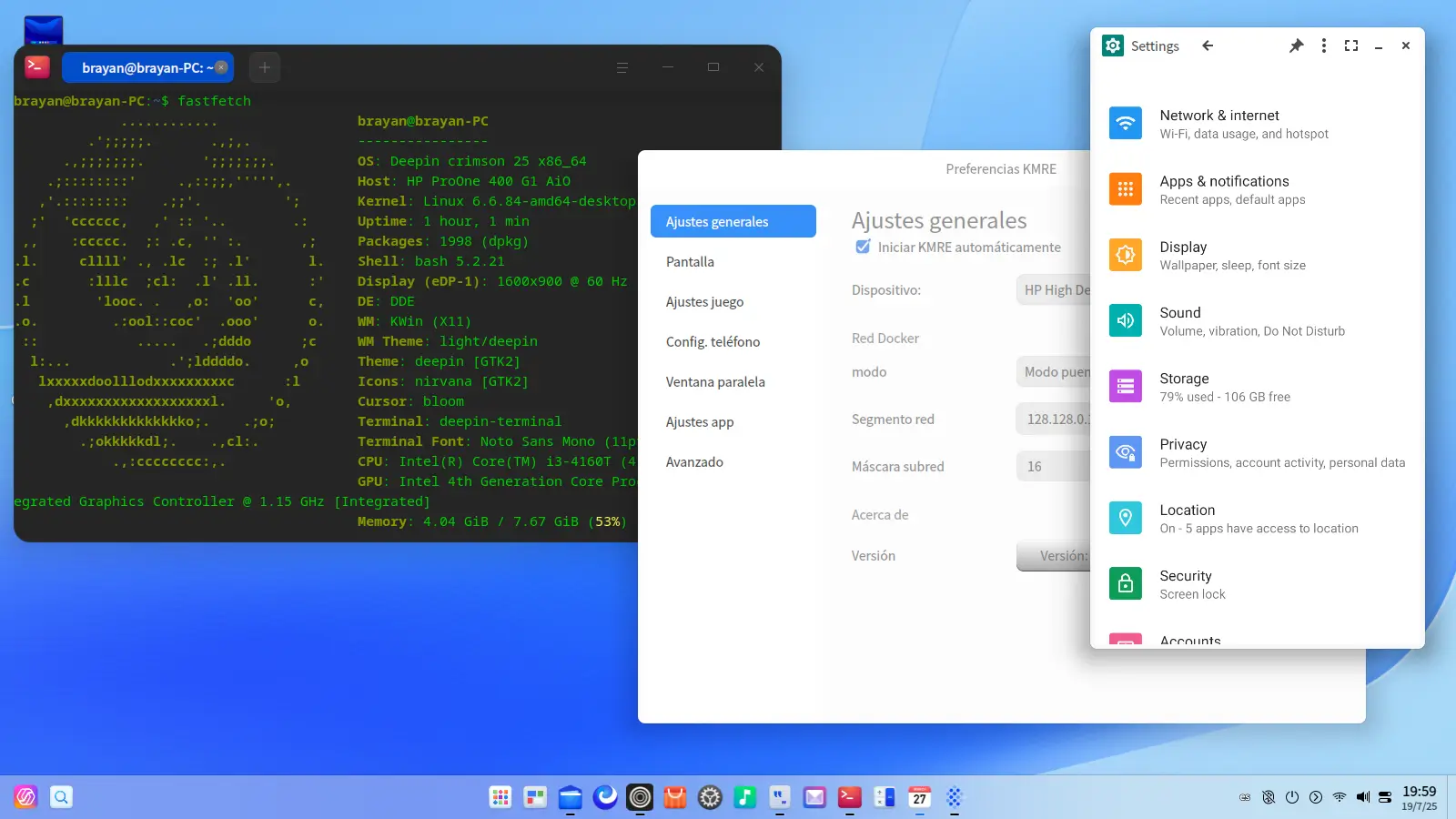Image resolution: width=1456 pixels, height=819 pixels.
Task: Open the Calendar dock icon showing 27
Action: coord(920,797)
